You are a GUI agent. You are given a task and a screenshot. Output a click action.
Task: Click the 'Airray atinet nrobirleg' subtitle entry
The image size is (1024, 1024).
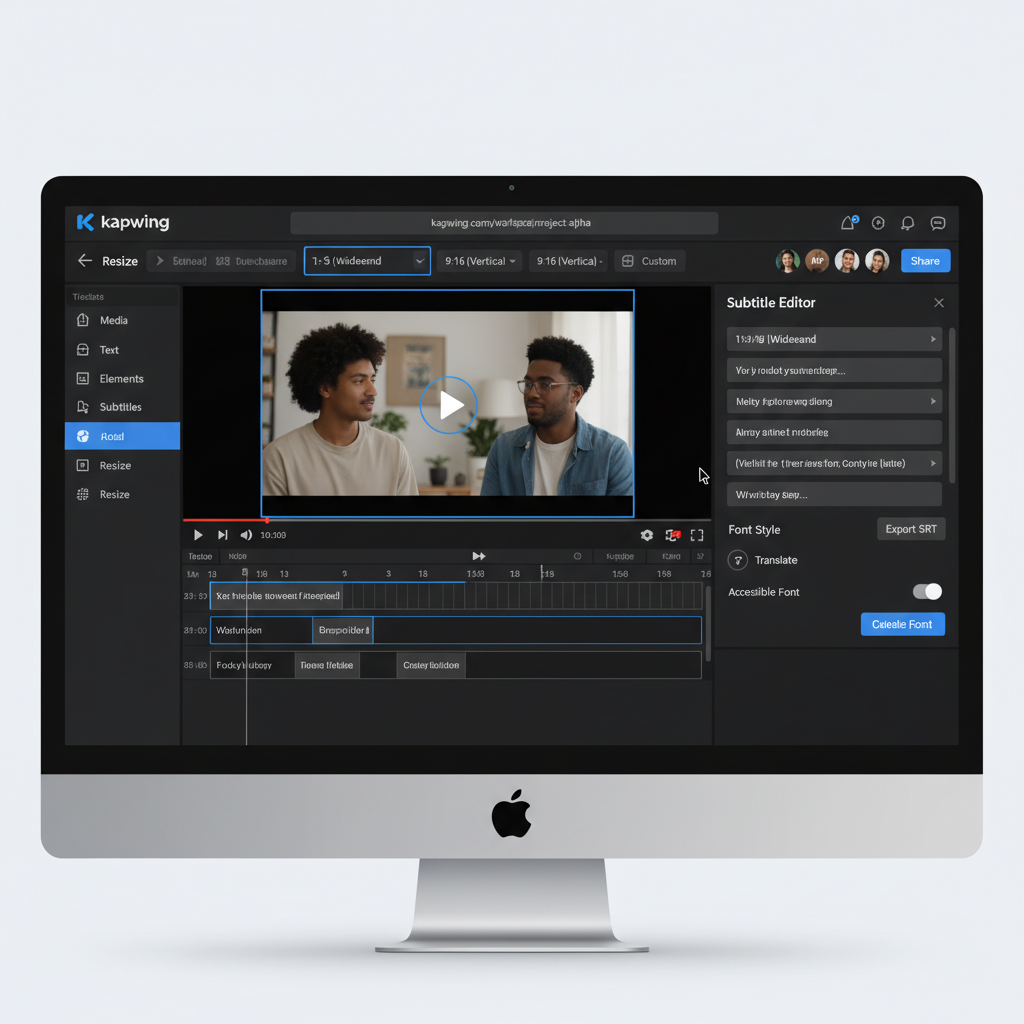click(834, 432)
